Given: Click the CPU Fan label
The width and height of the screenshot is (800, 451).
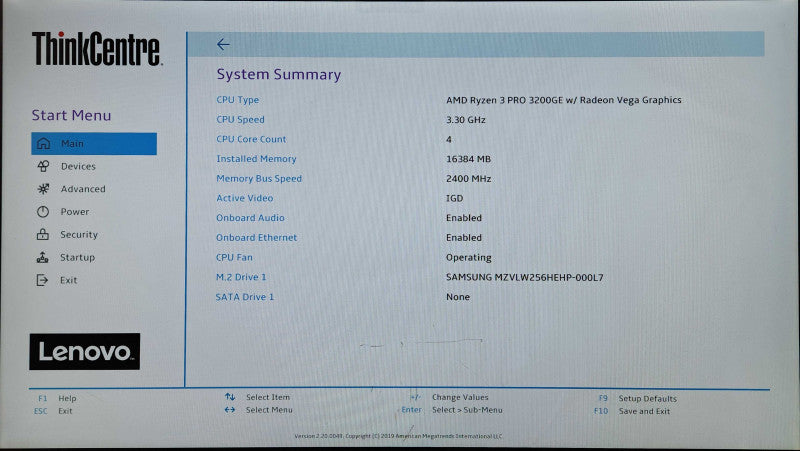Looking at the screenshot, I should 234,258.
